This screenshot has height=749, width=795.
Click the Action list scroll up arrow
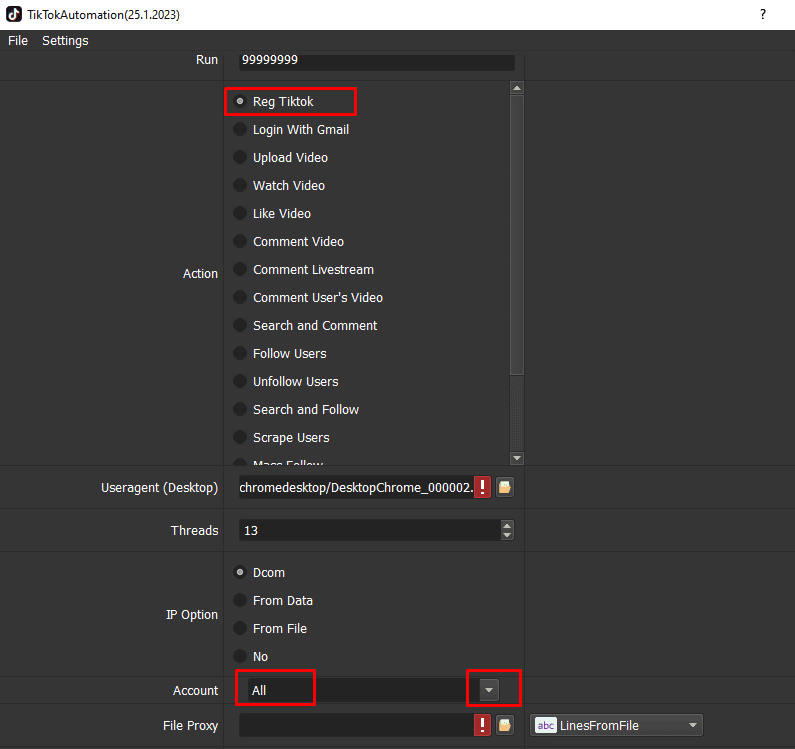point(517,88)
